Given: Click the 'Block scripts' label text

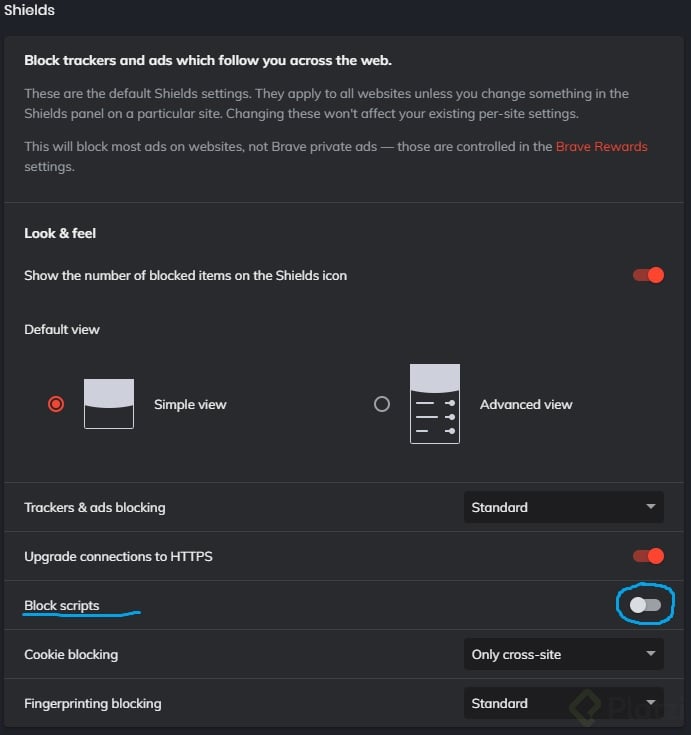Looking at the screenshot, I should click(62, 605).
